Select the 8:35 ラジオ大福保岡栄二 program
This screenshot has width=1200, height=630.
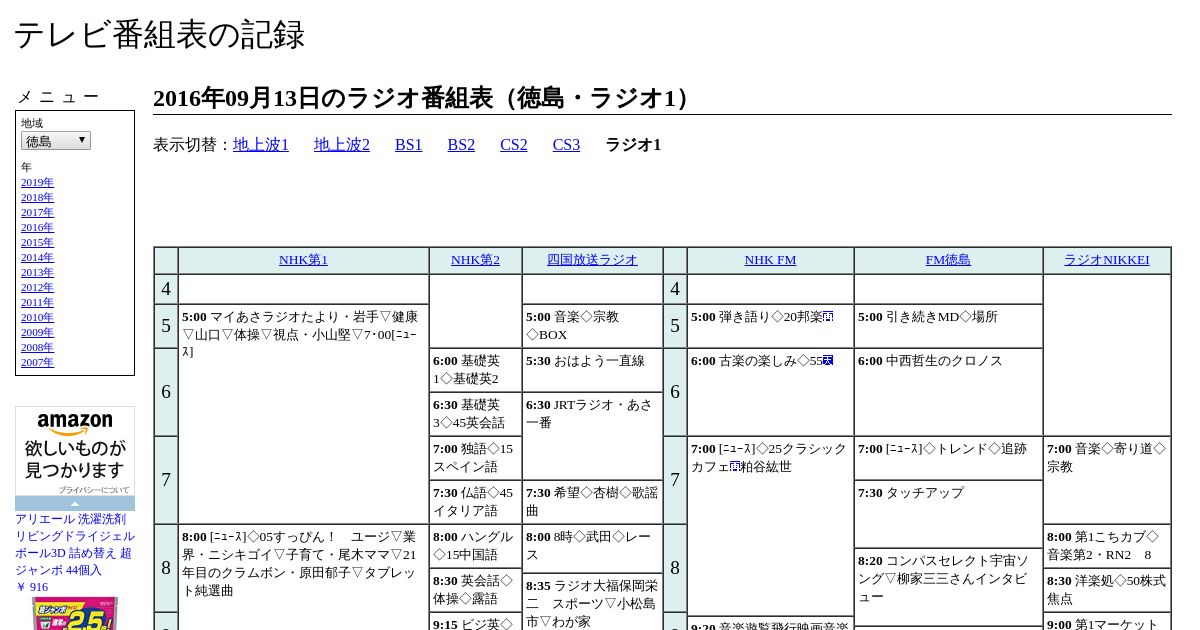[592, 601]
